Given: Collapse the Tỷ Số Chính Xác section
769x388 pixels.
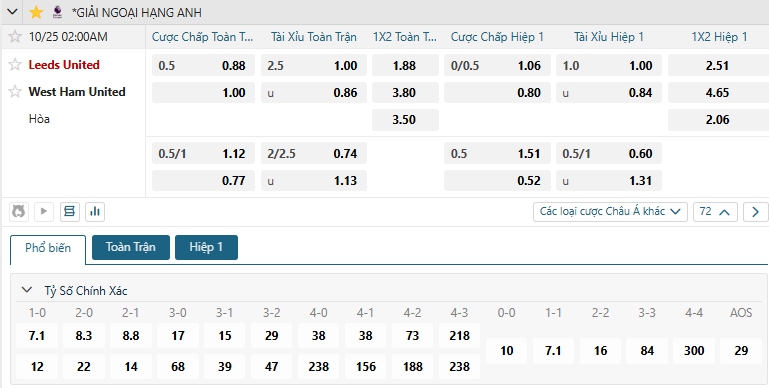Looking at the screenshot, I should point(26,290).
